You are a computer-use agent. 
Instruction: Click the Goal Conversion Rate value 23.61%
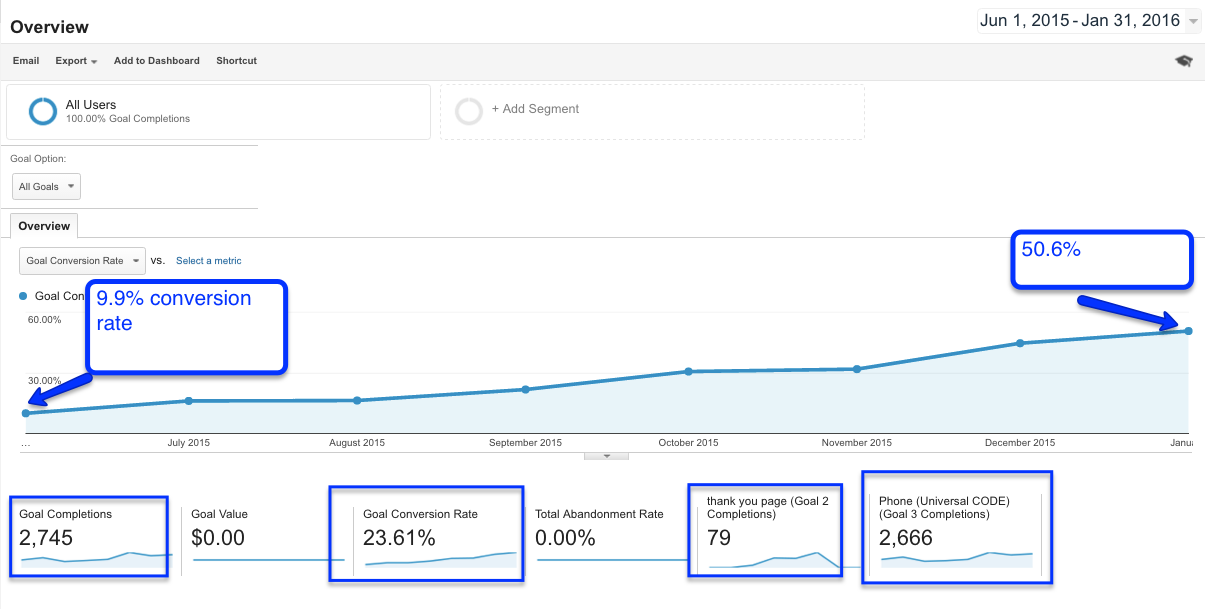[x=399, y=538]
